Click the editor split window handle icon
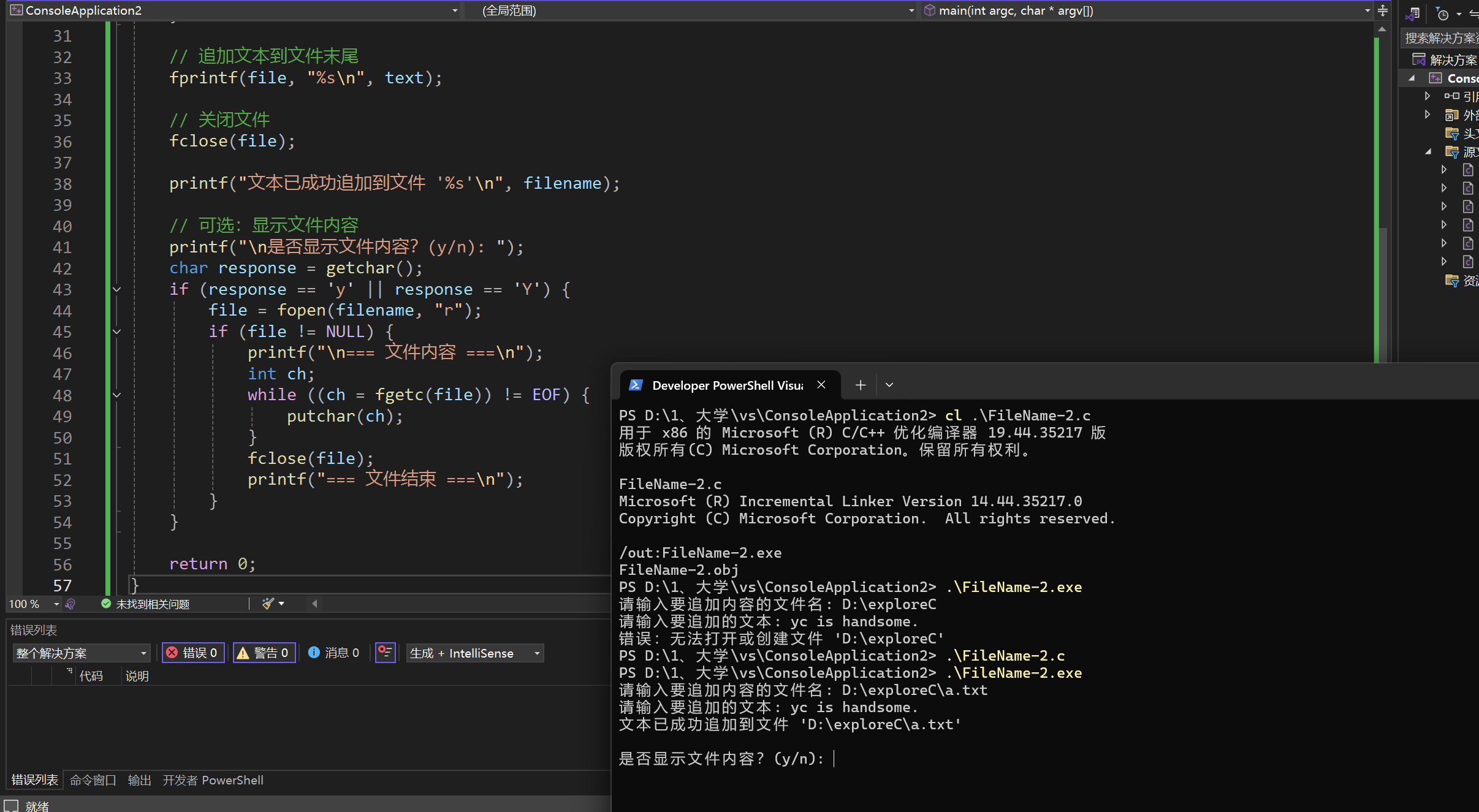This screenshot has height=812, width=1479. pos(1382,10)
